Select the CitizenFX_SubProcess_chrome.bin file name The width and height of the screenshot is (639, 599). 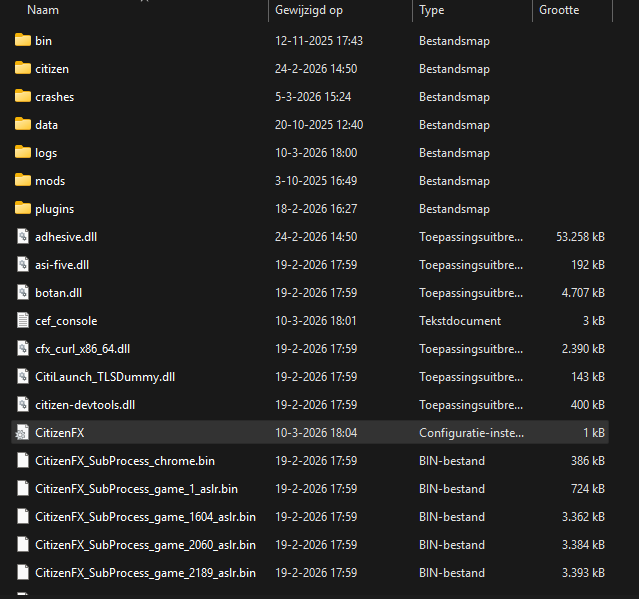[125, 461]
